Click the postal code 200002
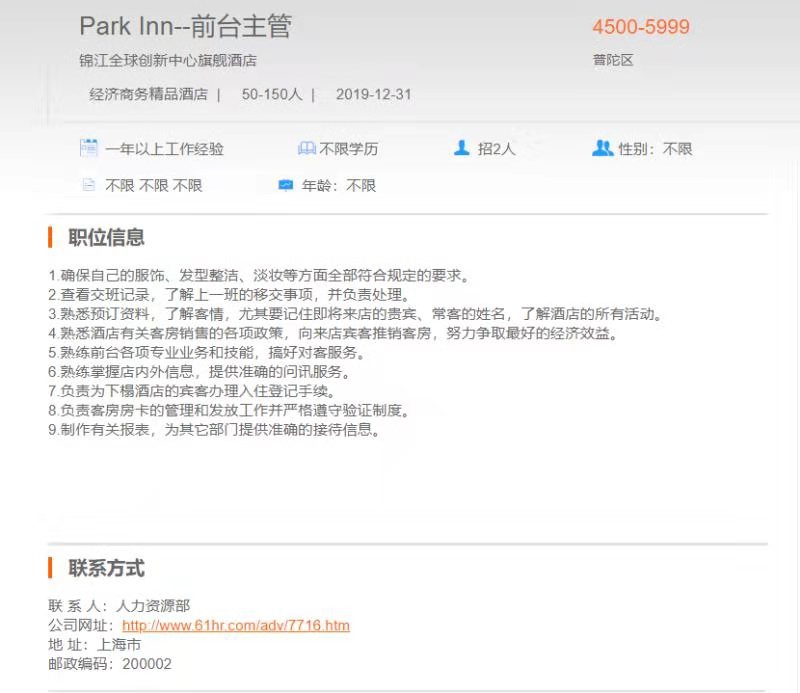This screenshot has height=693, width=800. (x=147, y=663)
